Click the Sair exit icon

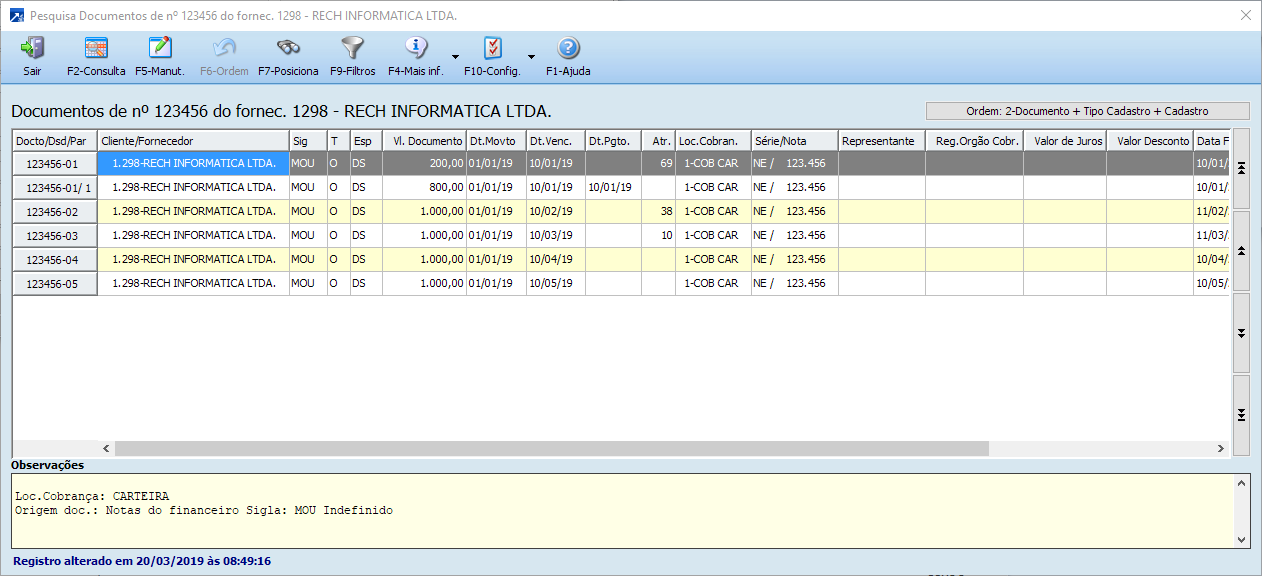pos(32,48)
